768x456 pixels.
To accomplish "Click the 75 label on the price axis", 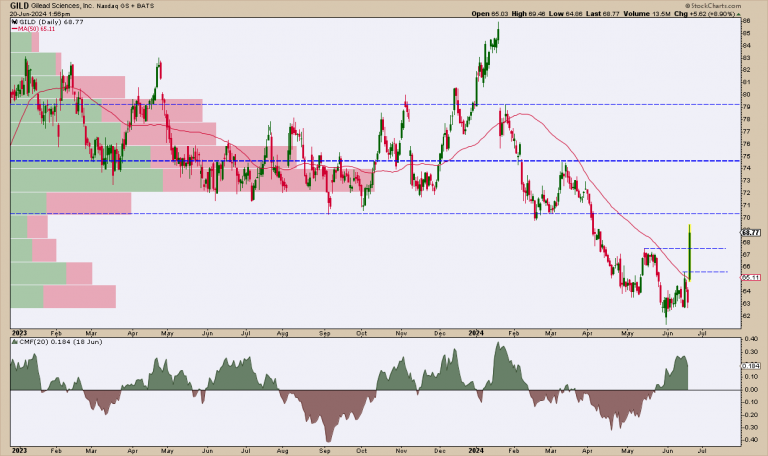I will [x=746, y=156].
